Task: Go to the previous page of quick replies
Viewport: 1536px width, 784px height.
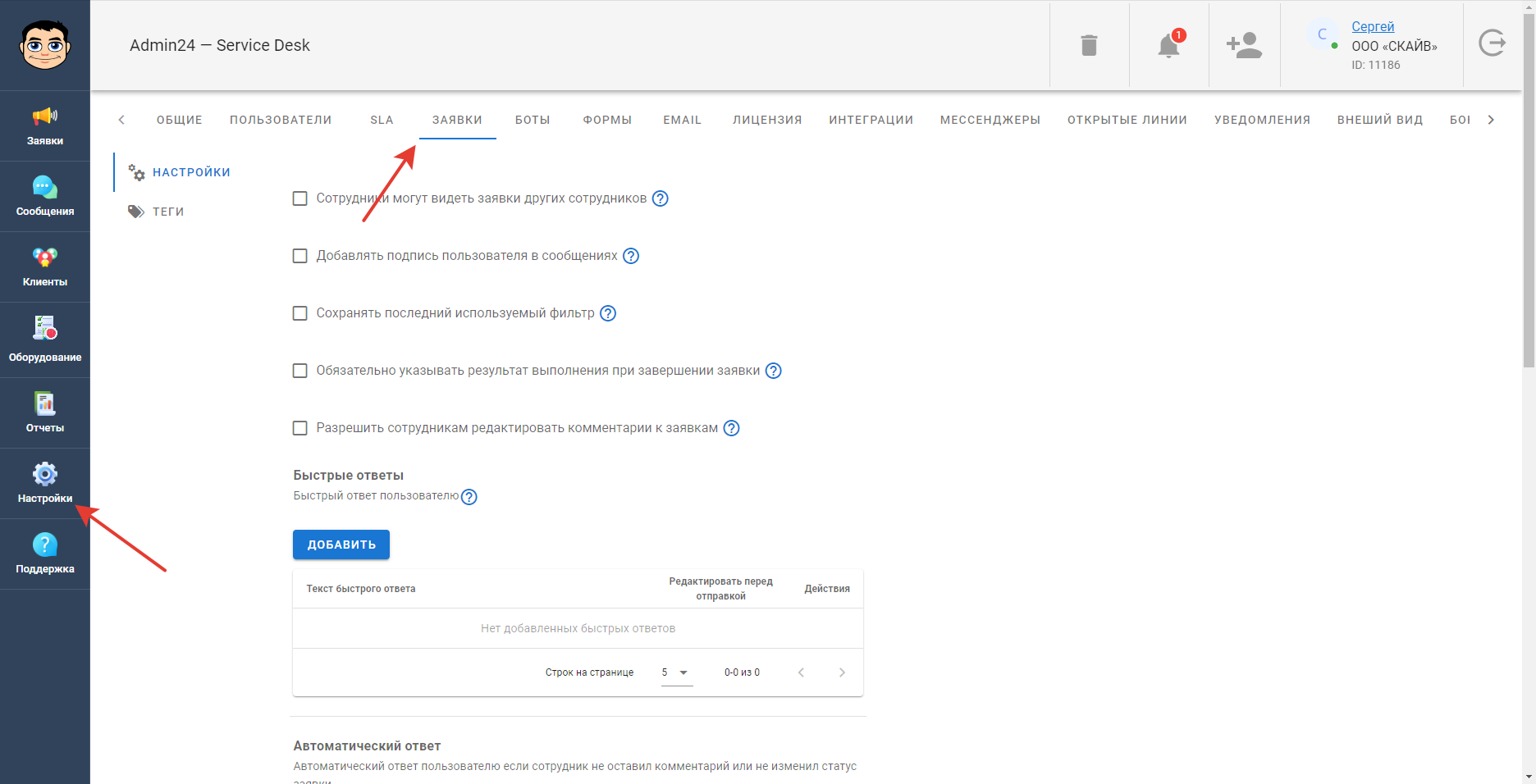Action: click(x=802, y=672)
